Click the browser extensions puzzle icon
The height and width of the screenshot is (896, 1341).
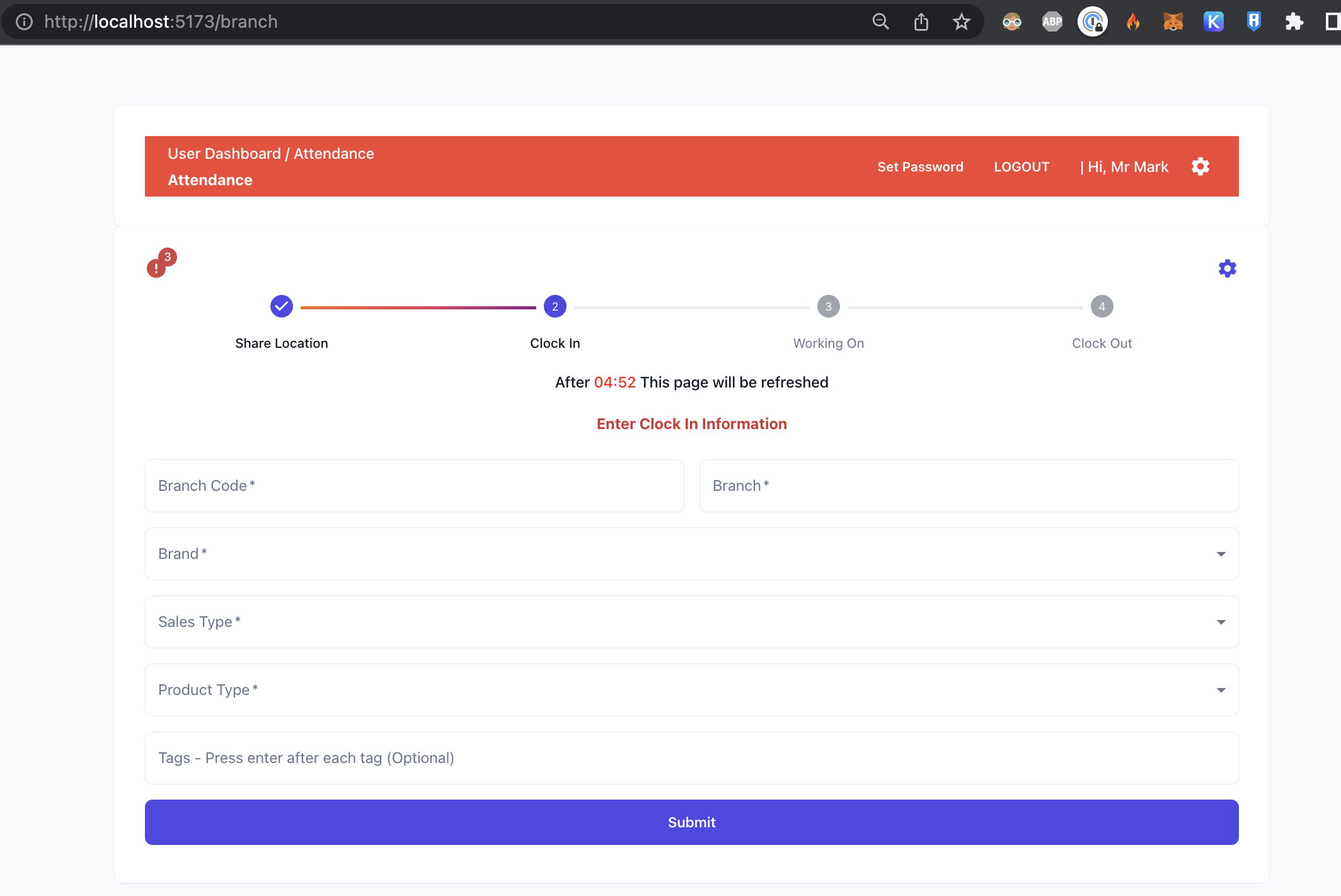pos(1294,21)
